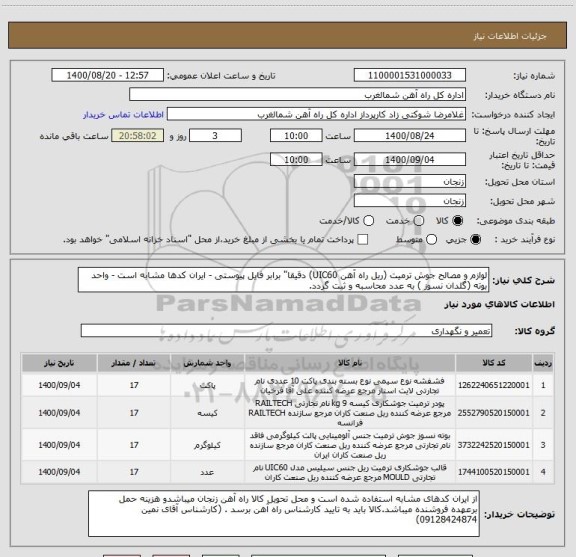Select the خدمت radio button
This screenshot has width=576, height=557.
point(419,220)
